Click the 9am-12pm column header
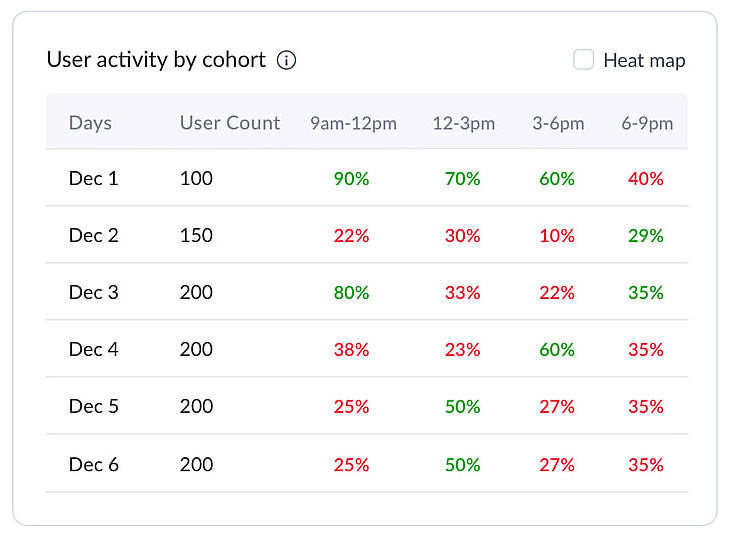This screenshot has height=537, width=729. click(353, 124)
